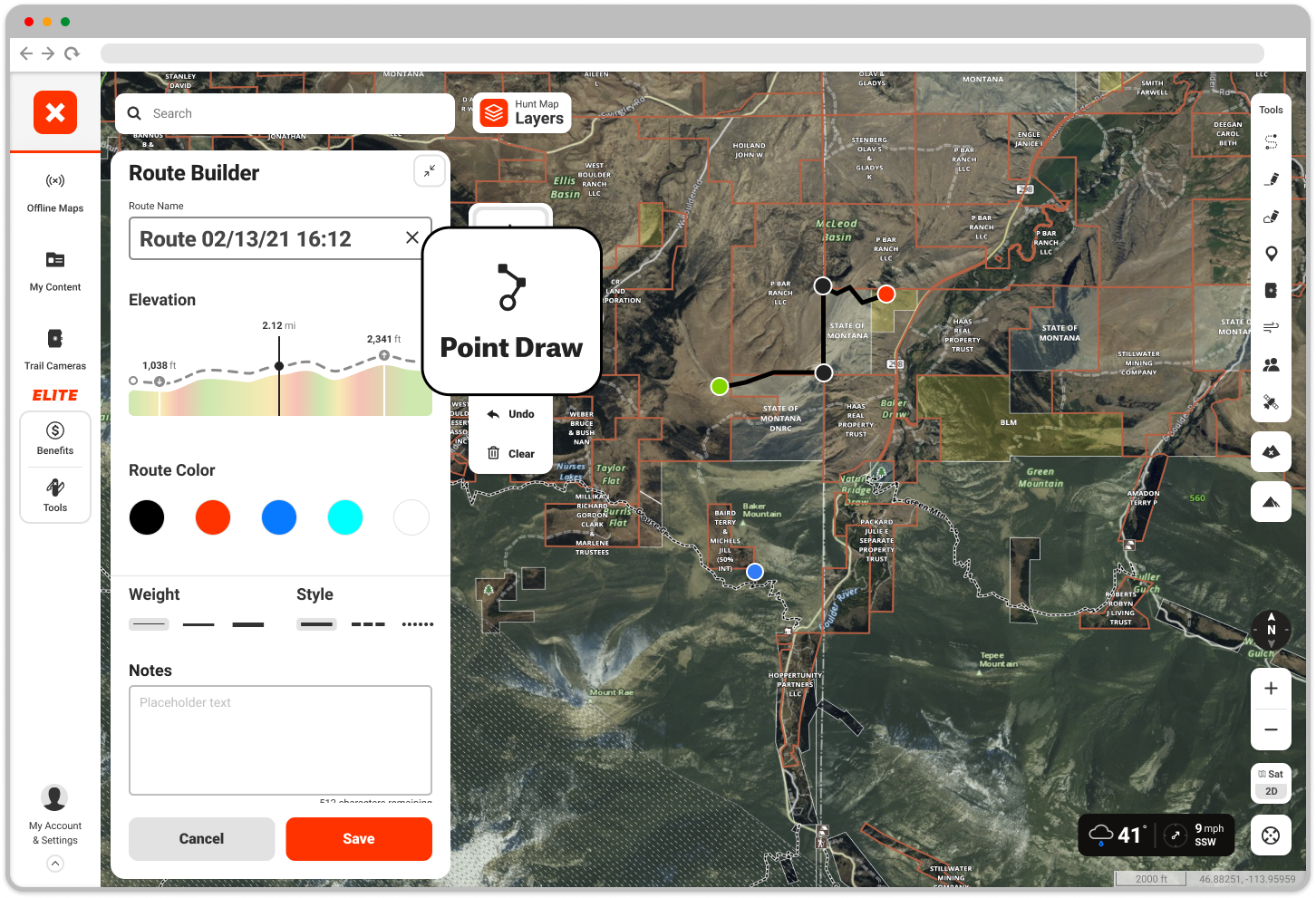Image resolution: width=1316 pixels, height=898 pixels.
Task: Select the thin line weight
Action: 149,624
